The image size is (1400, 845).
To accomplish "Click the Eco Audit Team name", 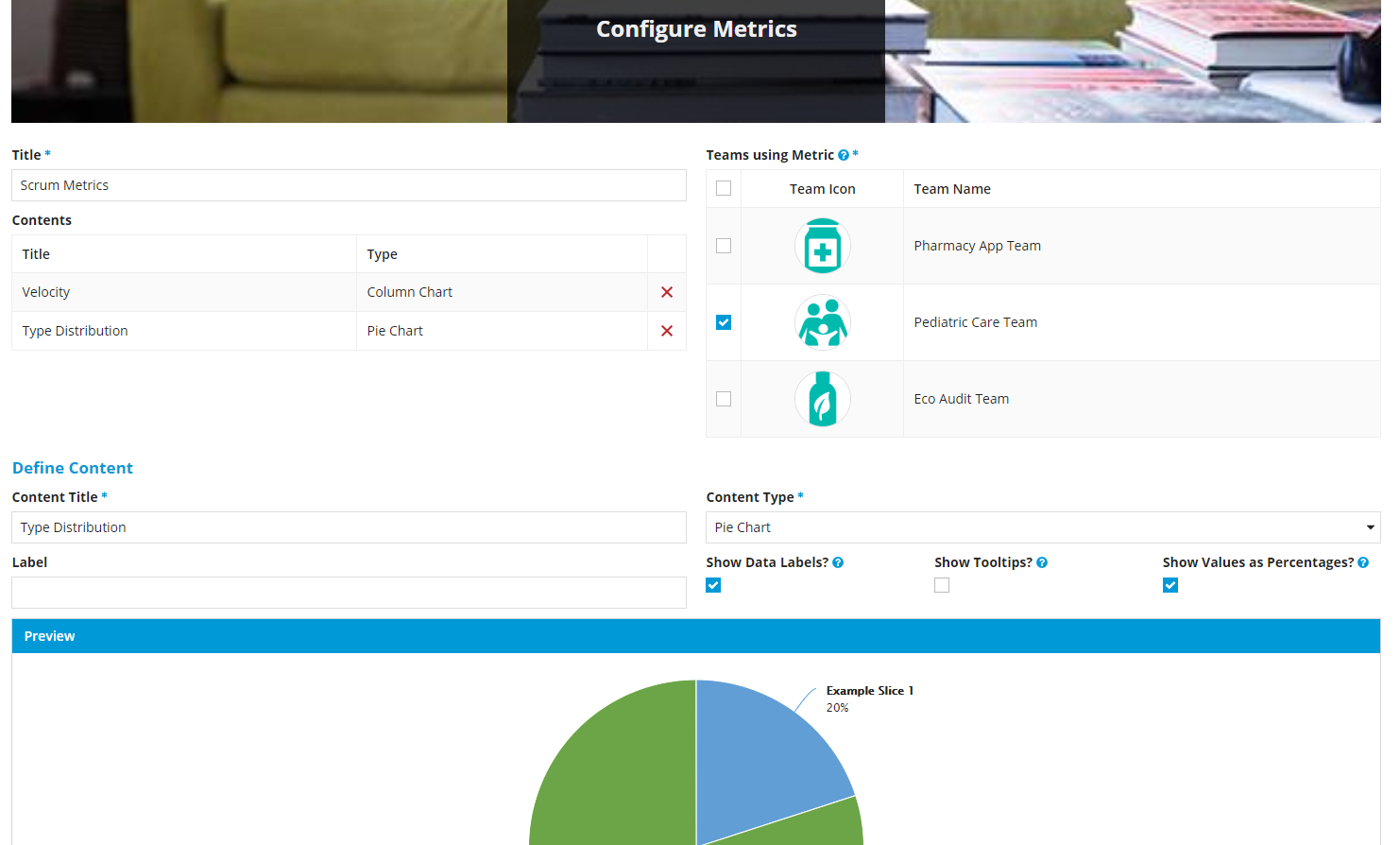I will 961,399.
